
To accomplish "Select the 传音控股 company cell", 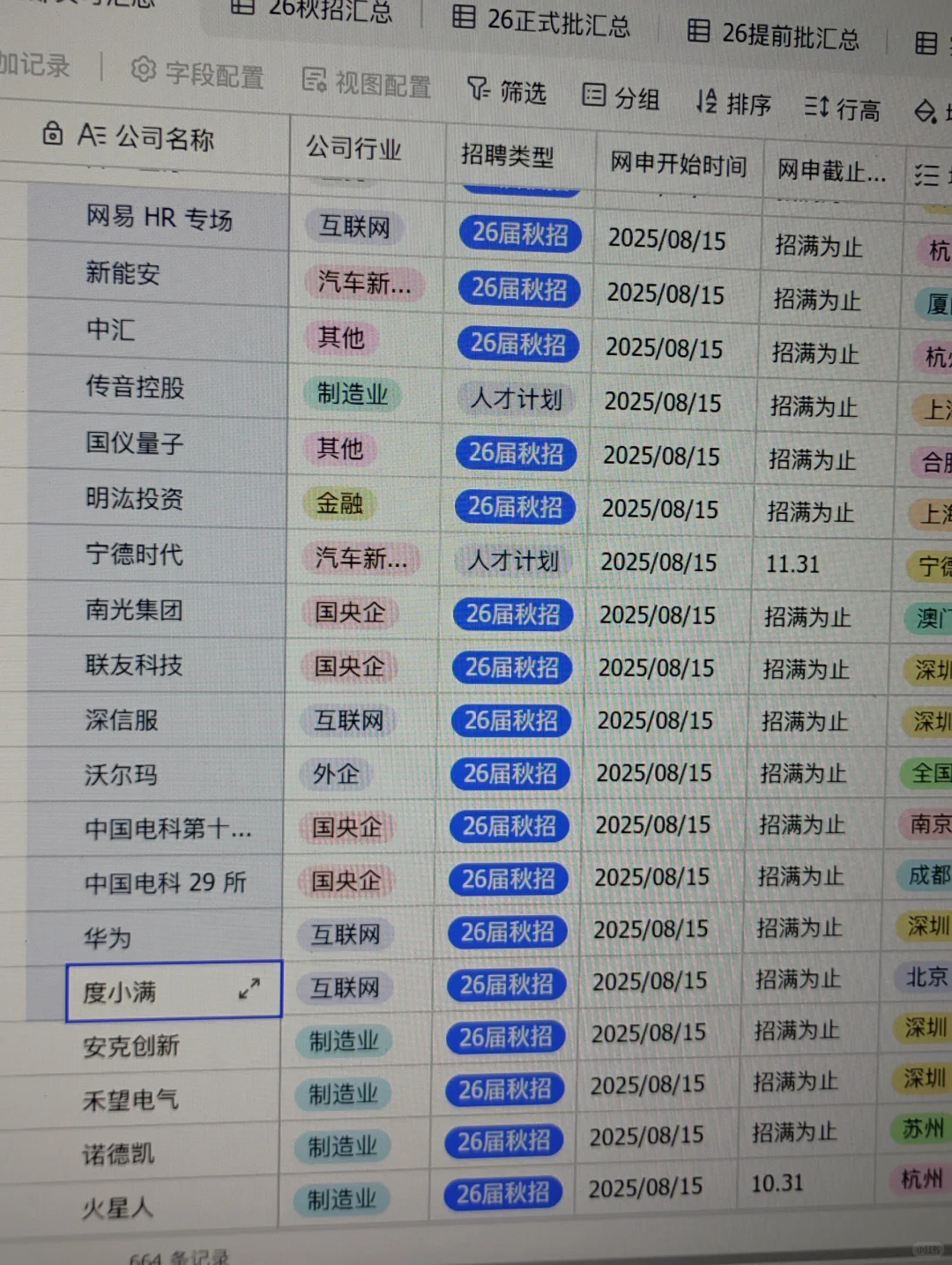I will click(158, 387).
